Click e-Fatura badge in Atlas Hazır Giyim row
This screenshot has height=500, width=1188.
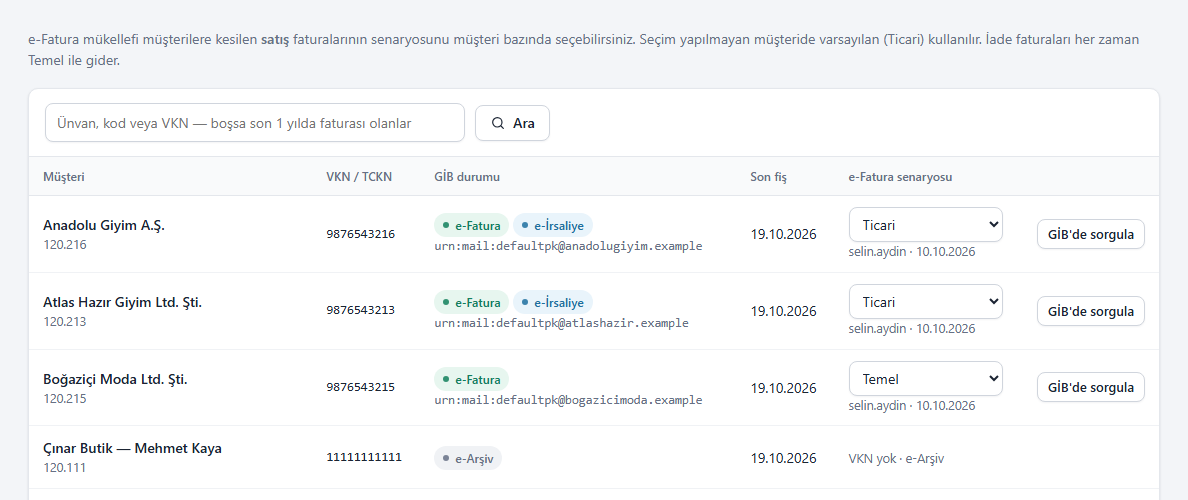[x=471, y=302]
